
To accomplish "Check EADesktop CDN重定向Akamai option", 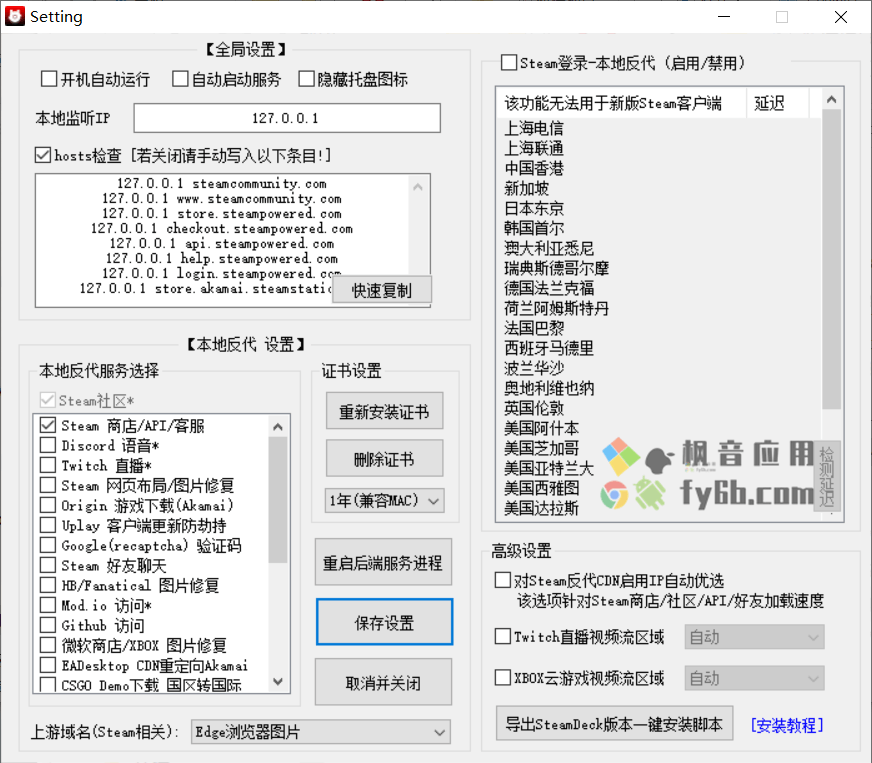I will click(48, 666).
